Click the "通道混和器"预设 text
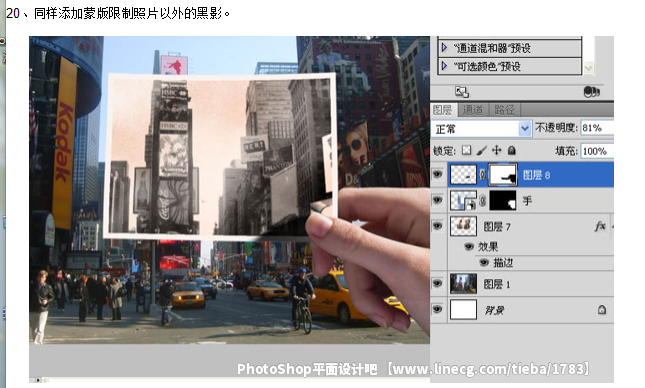Image resolution: width=645 pixels, height=388 pixels. [492, 48]
